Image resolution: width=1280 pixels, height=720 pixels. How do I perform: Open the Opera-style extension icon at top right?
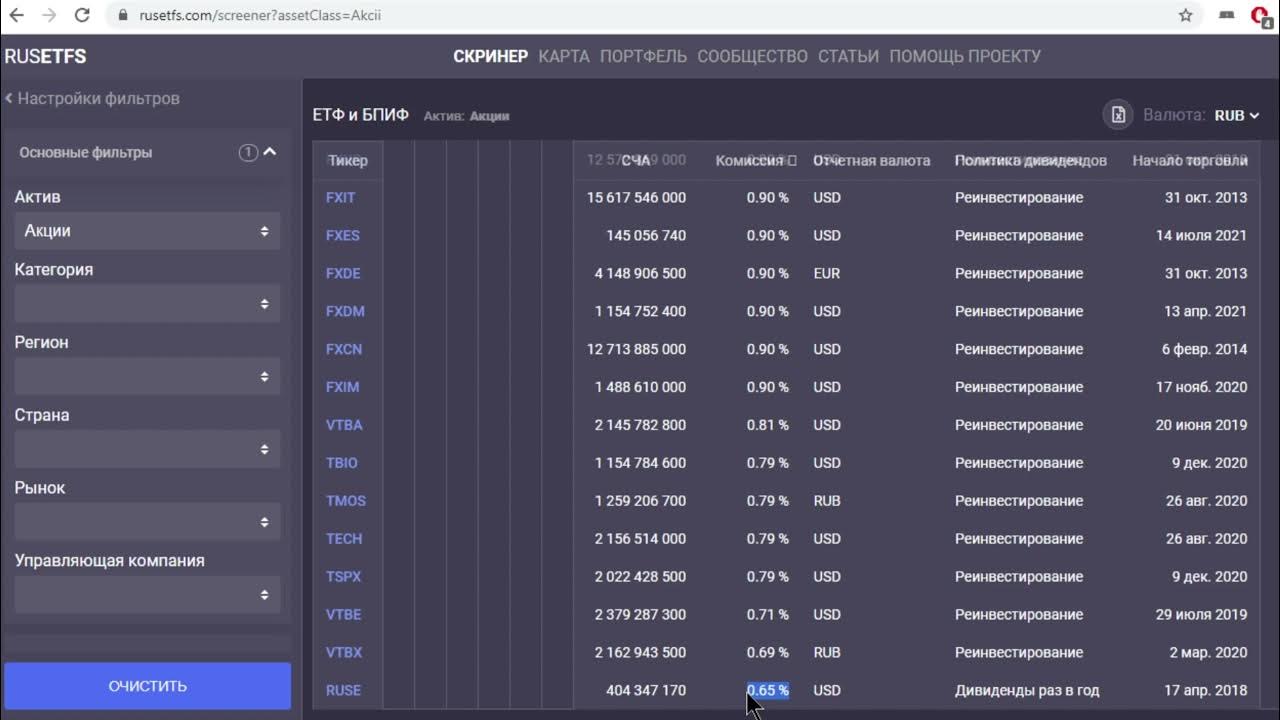(1261, 15)
